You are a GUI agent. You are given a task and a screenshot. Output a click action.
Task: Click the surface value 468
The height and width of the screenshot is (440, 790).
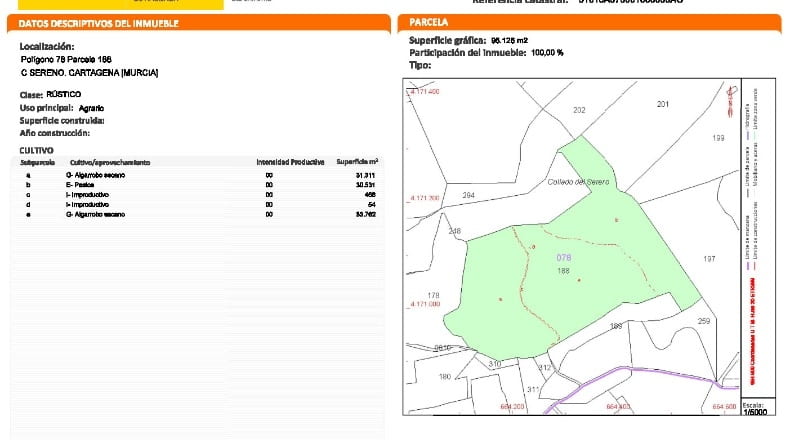pos(370,195)
